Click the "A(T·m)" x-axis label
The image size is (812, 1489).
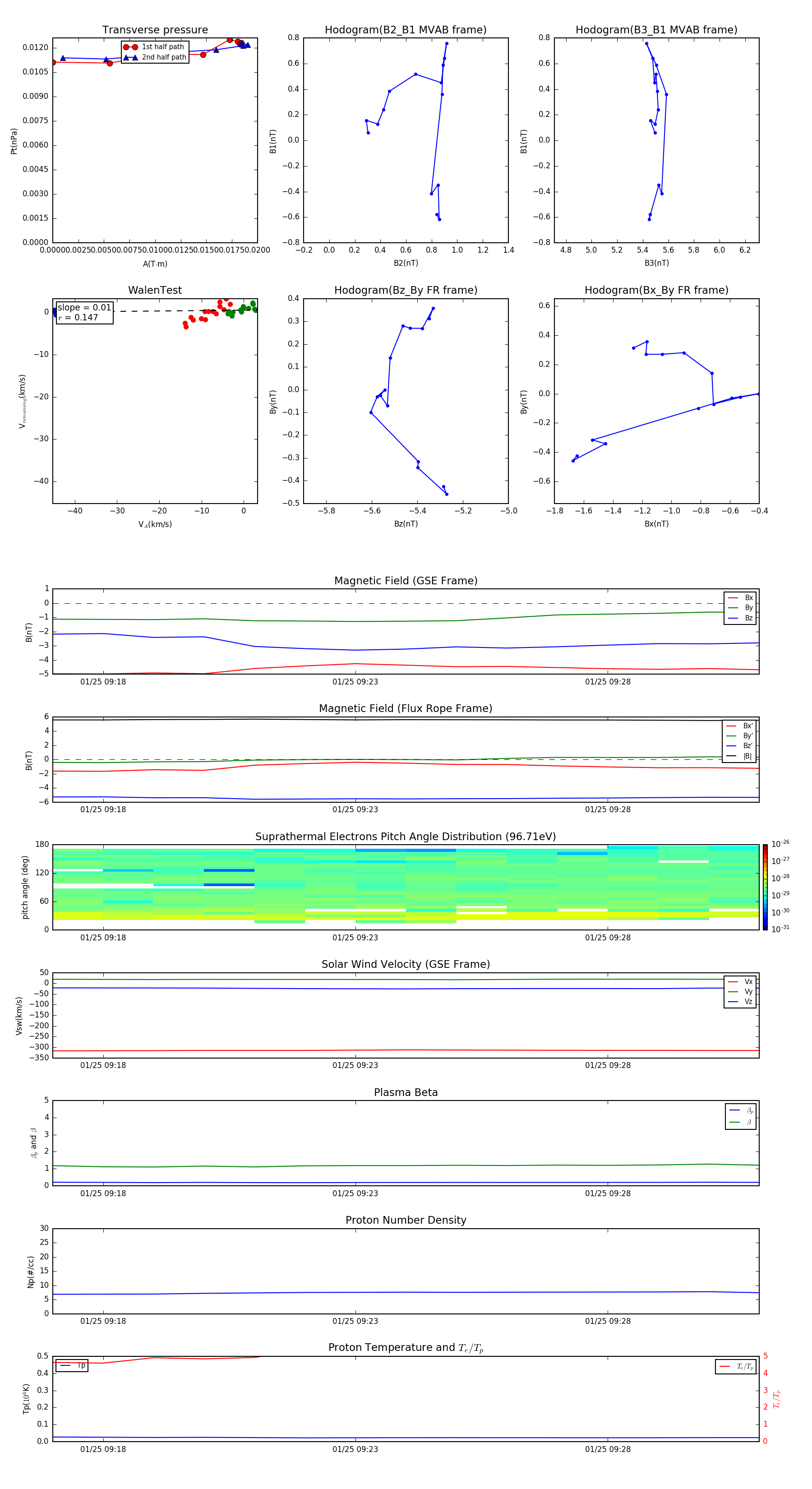click(x=155, y=264)
